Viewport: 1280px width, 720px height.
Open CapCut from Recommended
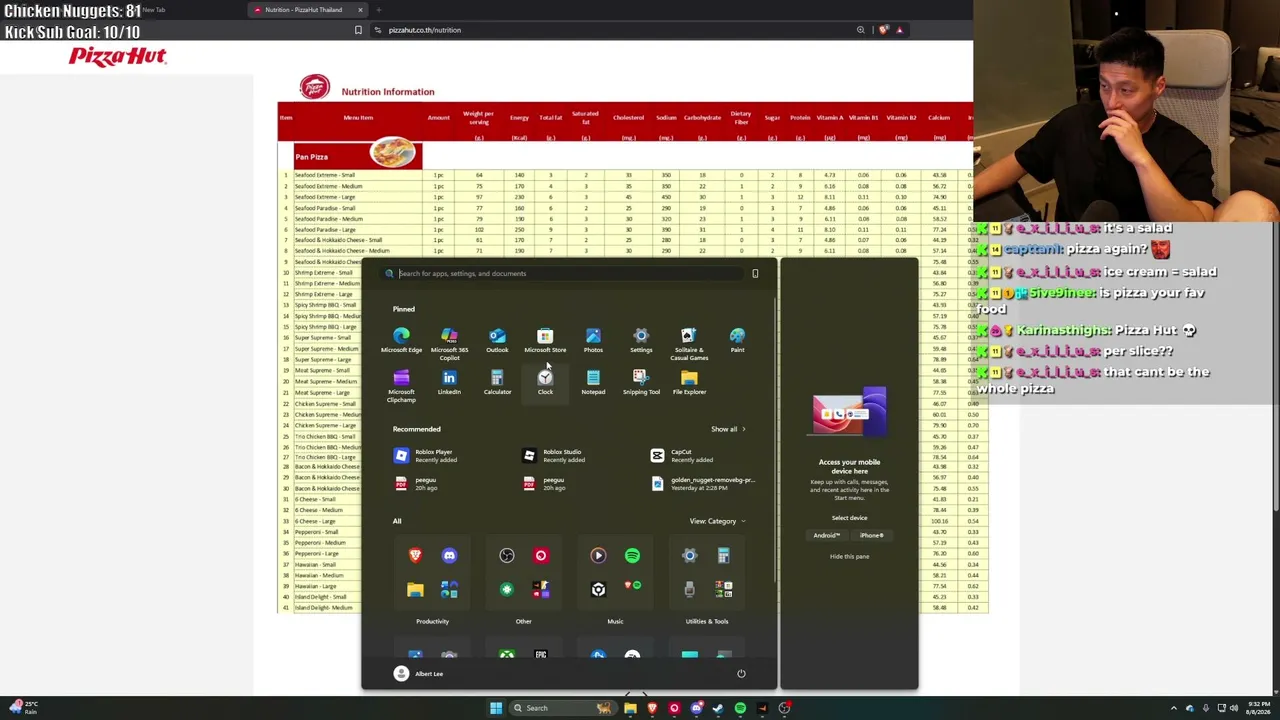pos(682,456)
